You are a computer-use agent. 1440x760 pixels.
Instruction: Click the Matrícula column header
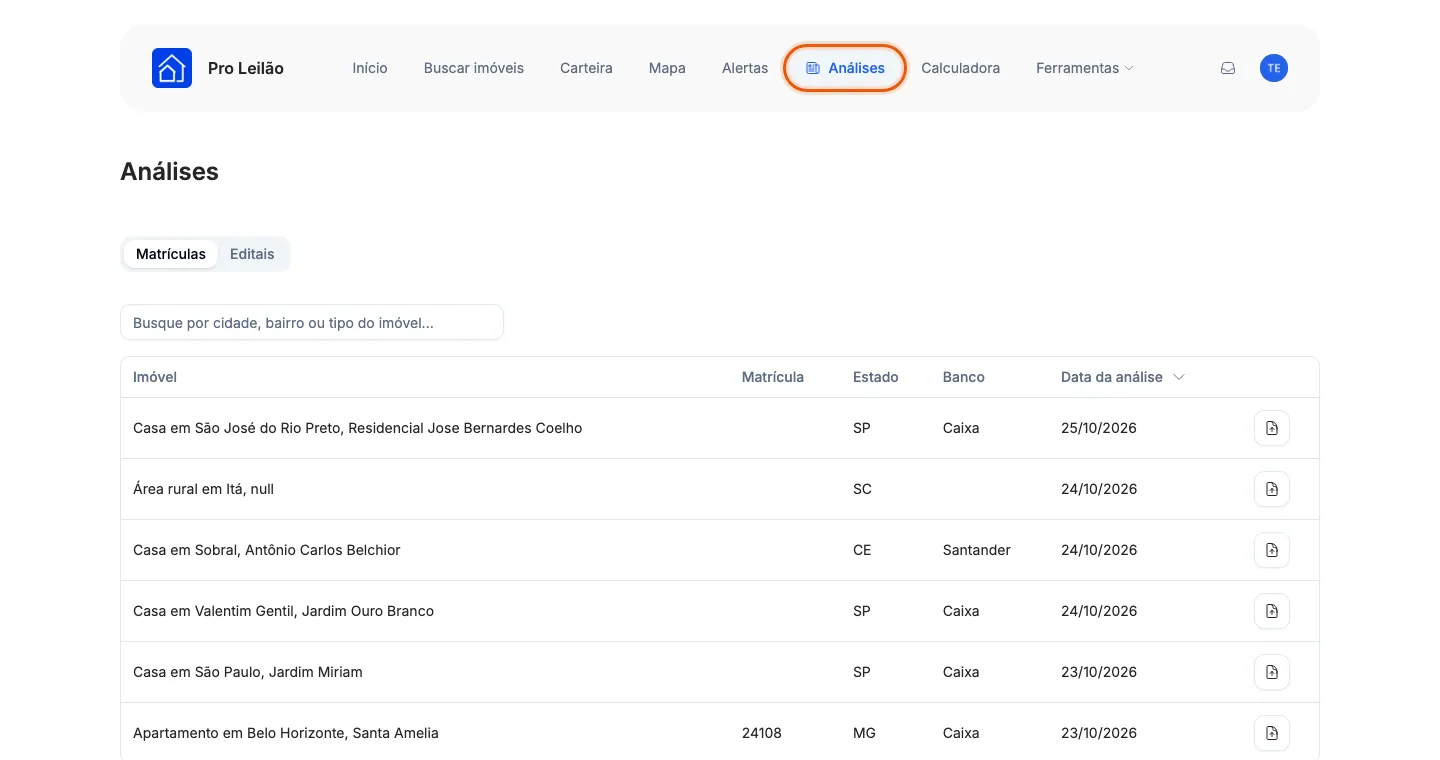773,377
